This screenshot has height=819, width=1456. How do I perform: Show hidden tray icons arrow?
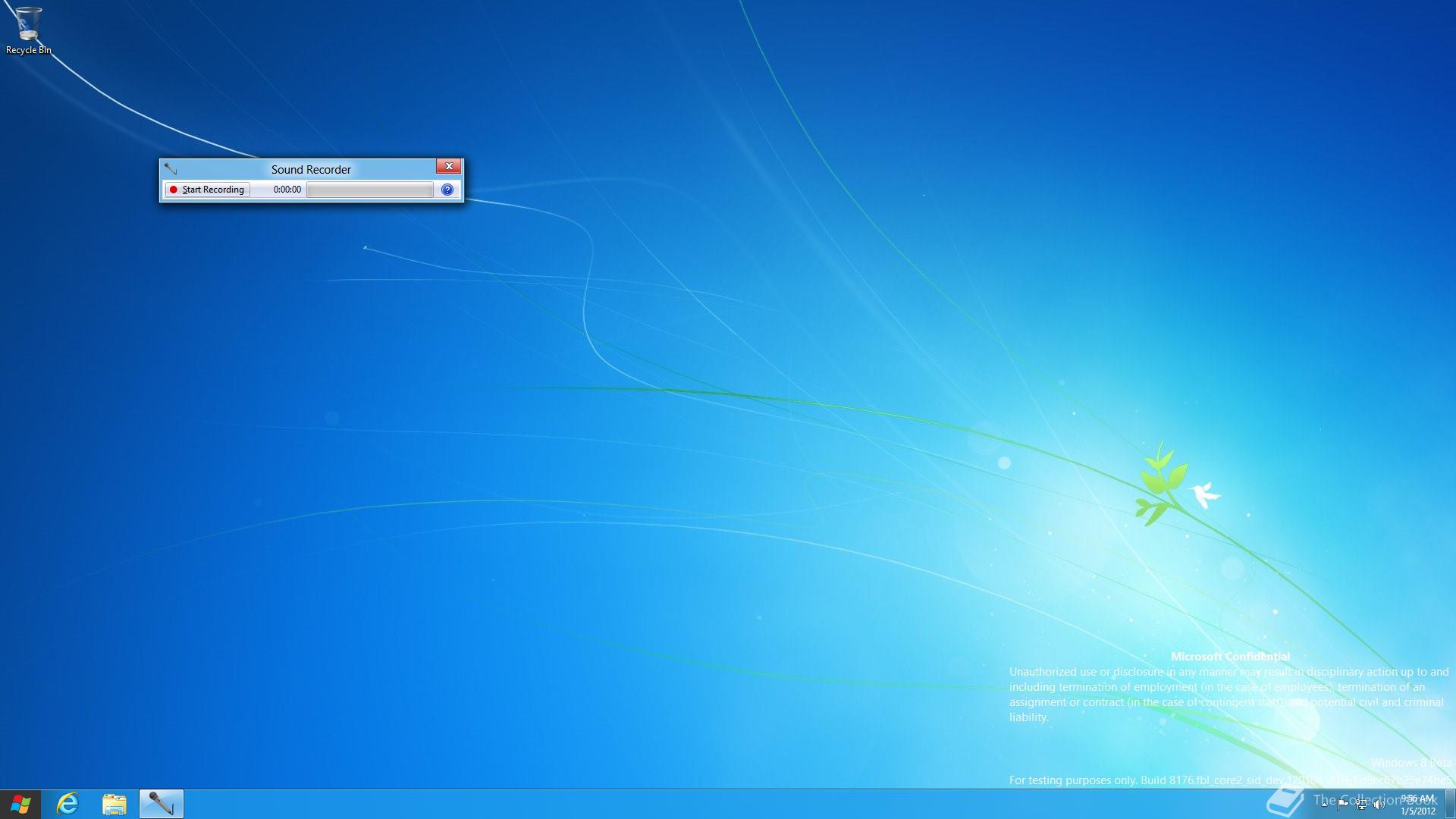(1325, 805)
